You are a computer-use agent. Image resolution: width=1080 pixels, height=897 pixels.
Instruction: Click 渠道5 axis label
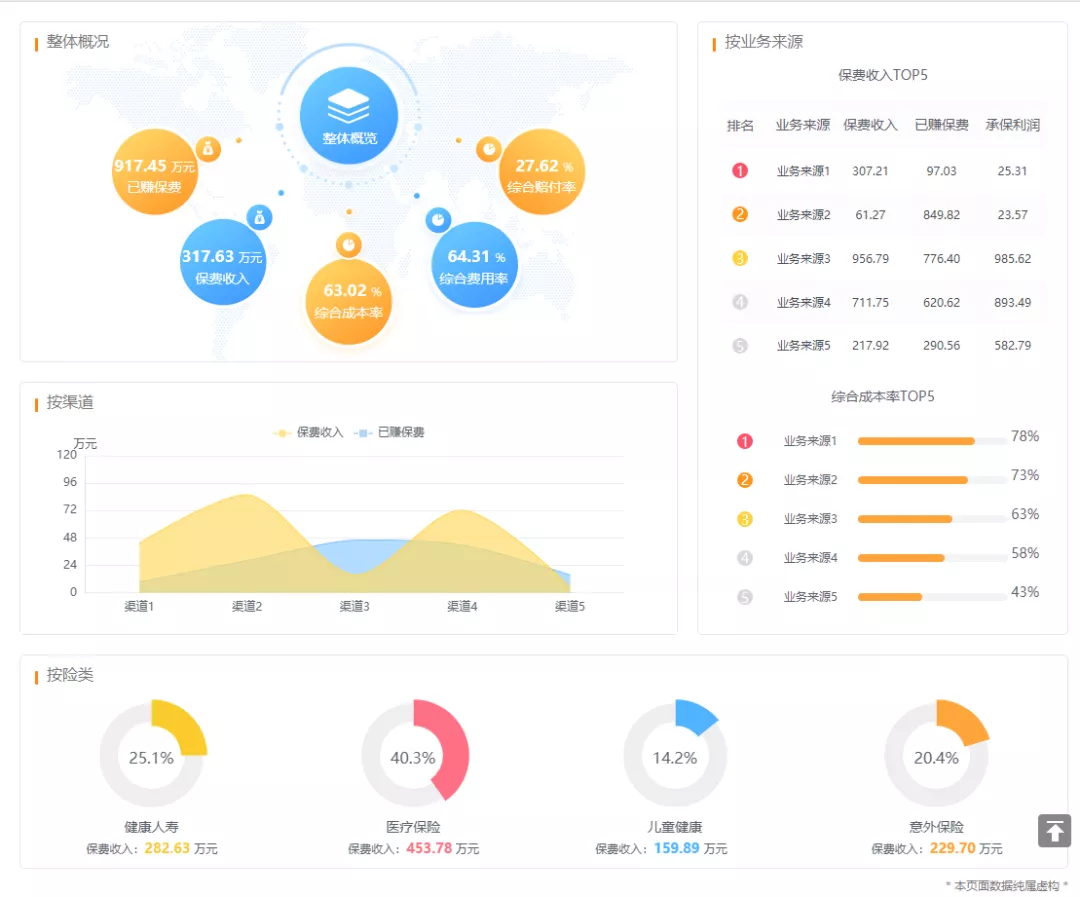(x=570, y=606)
